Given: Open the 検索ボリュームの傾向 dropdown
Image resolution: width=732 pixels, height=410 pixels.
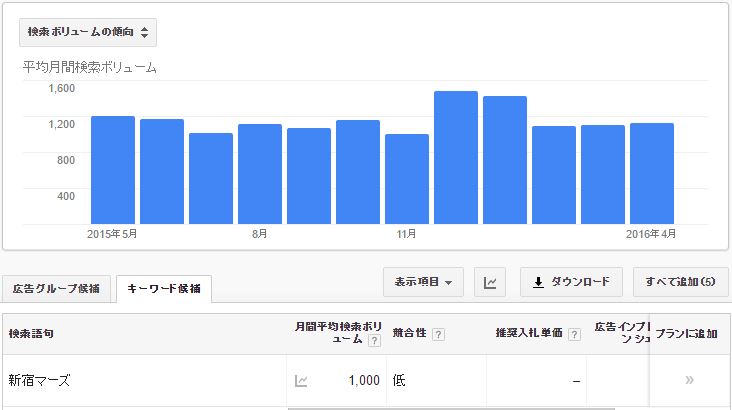Looking at the screenshot, I should point(88,32).
